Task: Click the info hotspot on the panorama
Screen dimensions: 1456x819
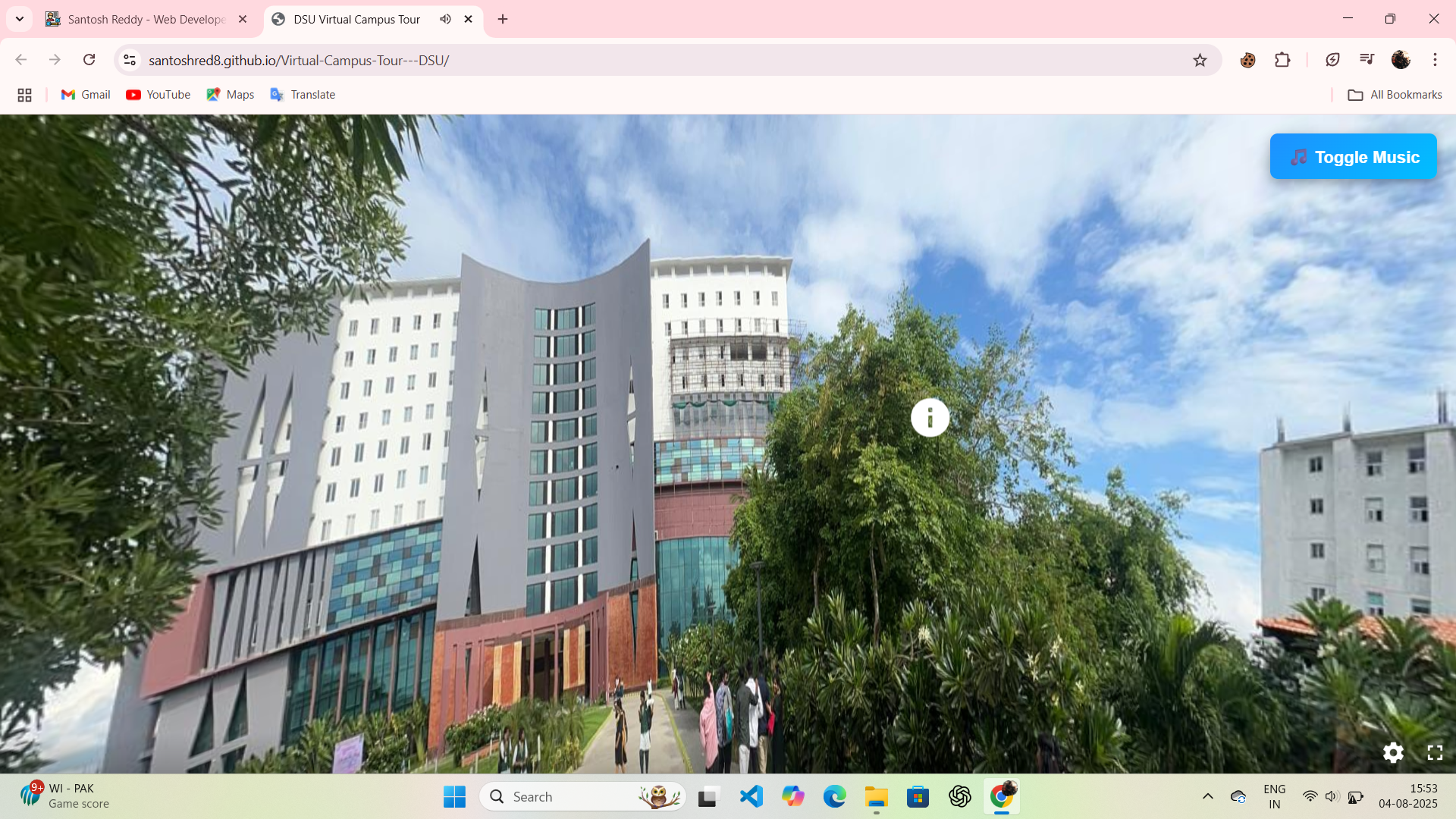Action: click(x=930, y=418)
